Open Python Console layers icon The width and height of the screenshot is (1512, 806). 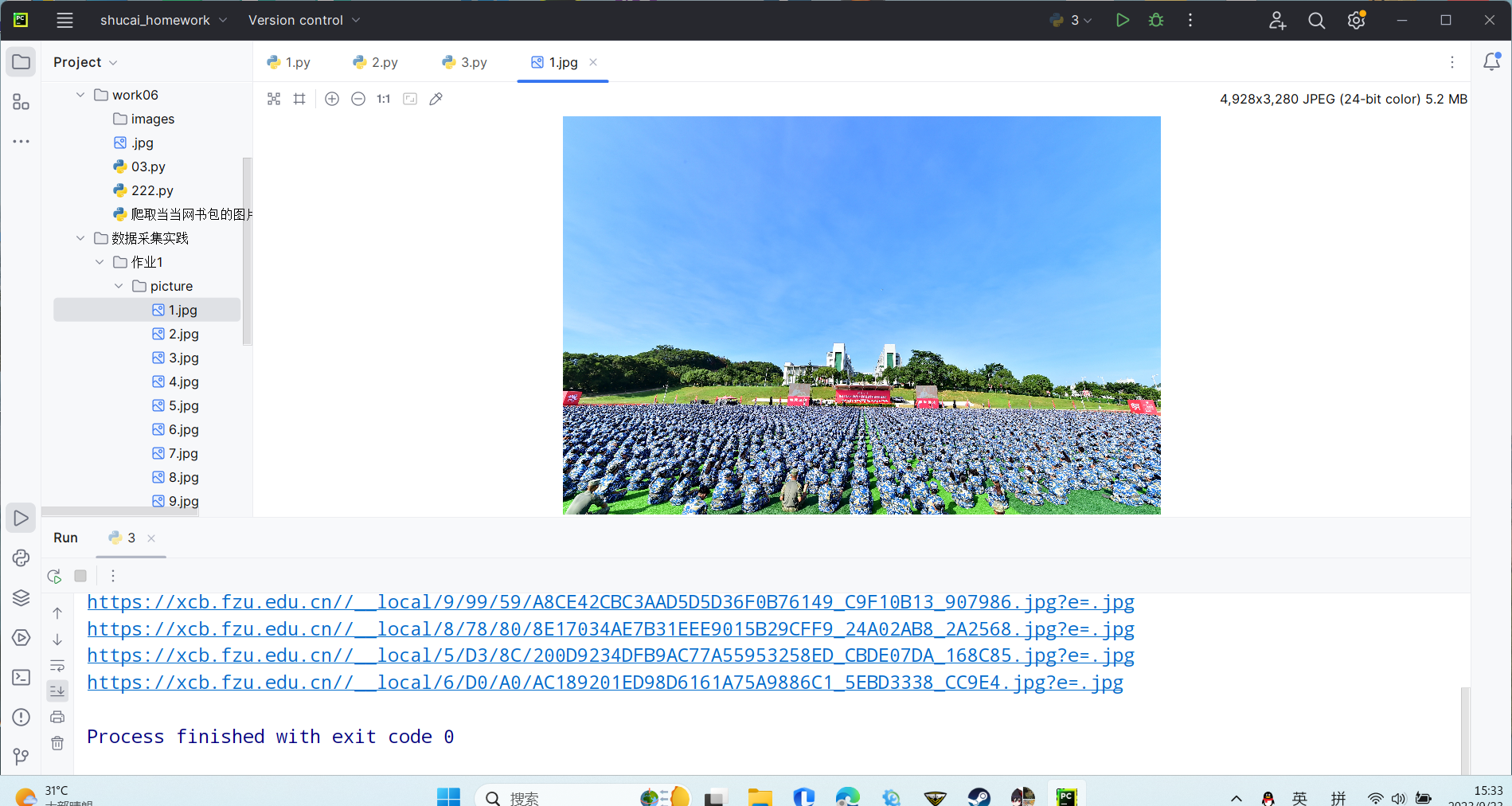pyautogui.click(x=21, y=598)
